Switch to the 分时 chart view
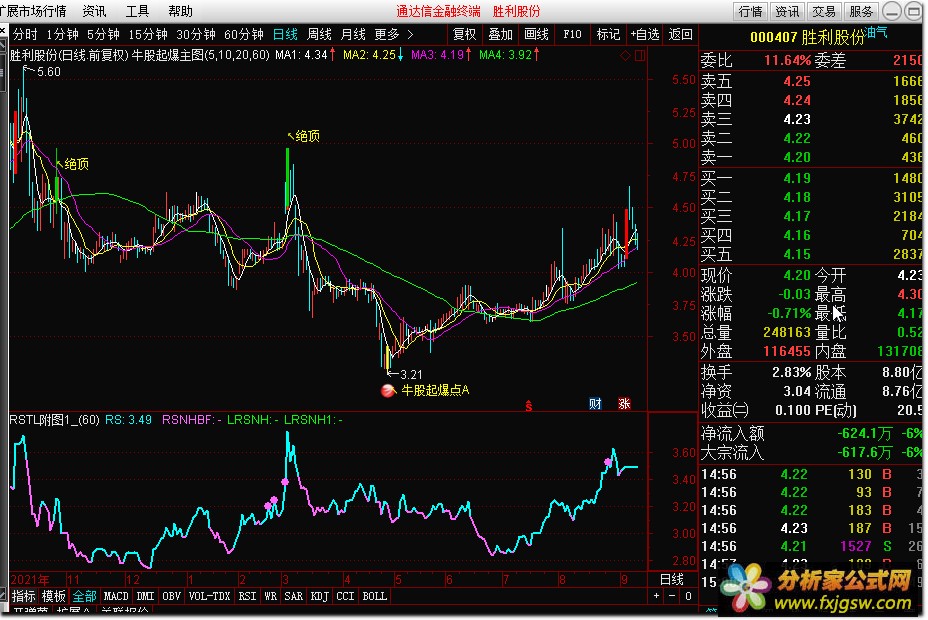The width and height of the screenshot is (928, 620). [25, 34]
